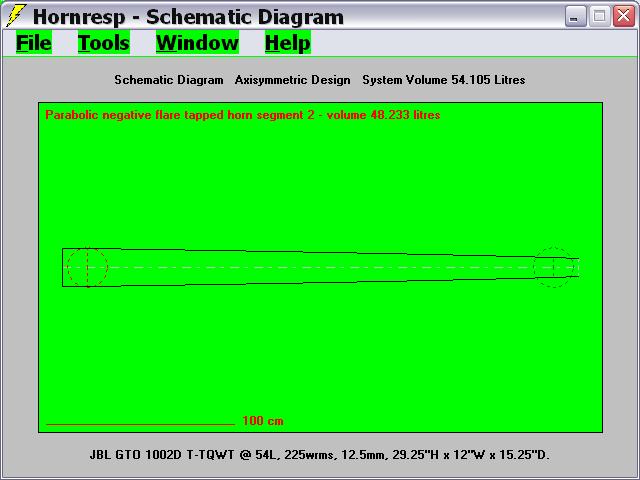Close the Schematic Diagram window
Image resolution: width=640 pixels, height=480 pixels.
(624, 17)
